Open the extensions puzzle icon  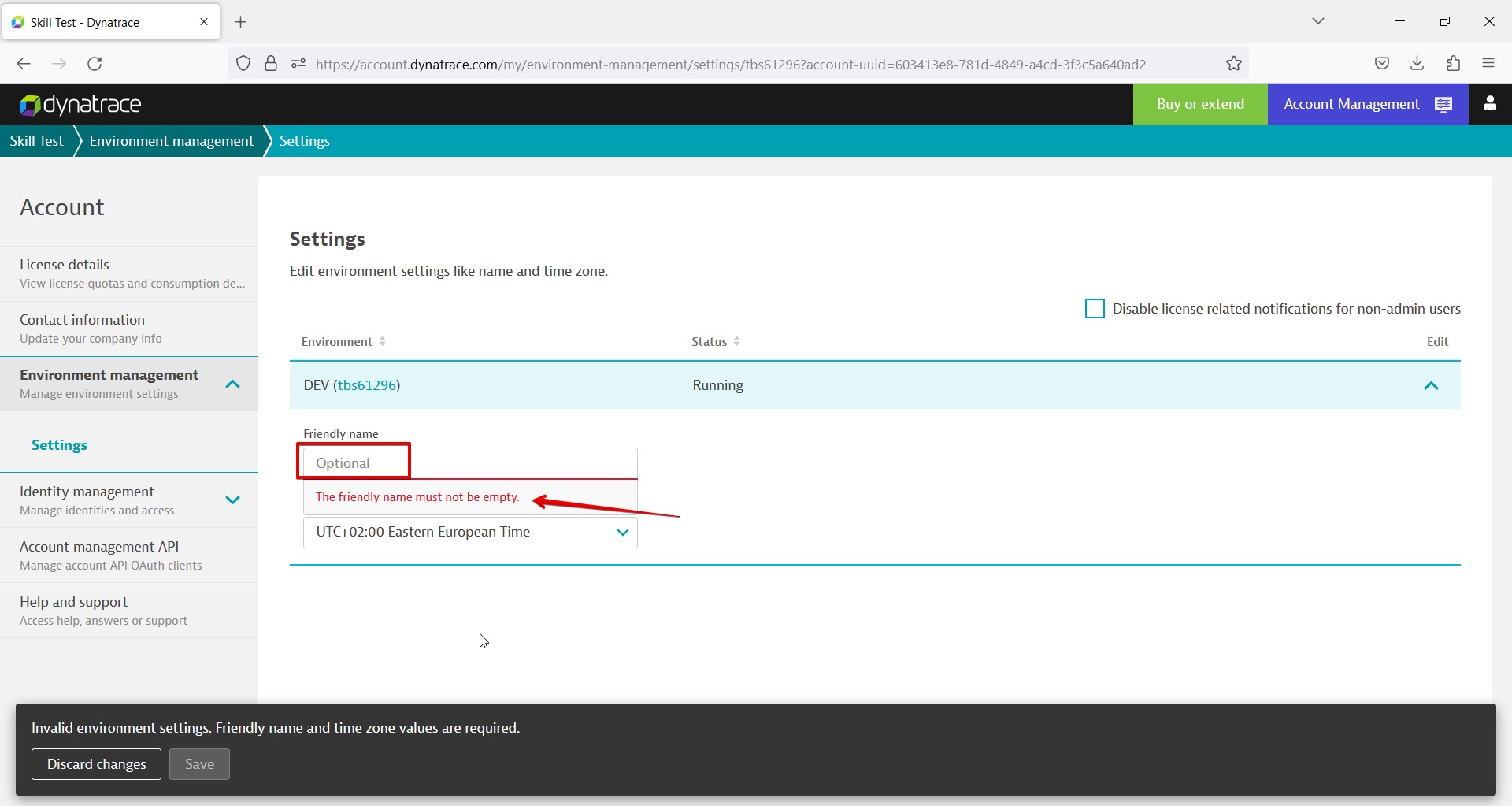pos(1454,64)
